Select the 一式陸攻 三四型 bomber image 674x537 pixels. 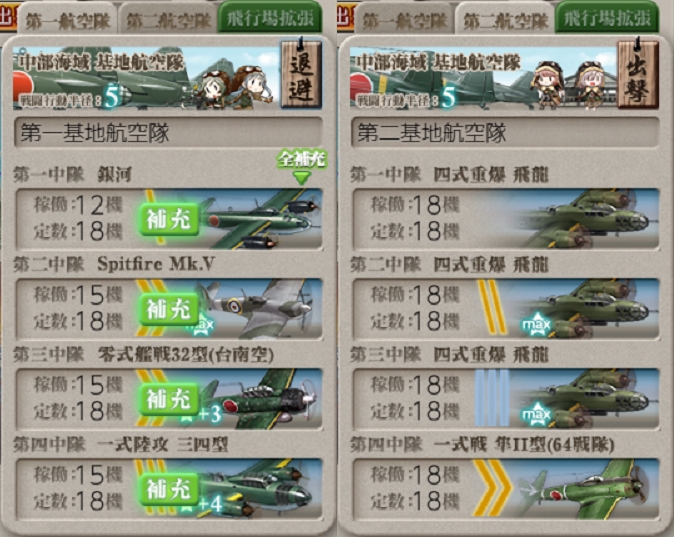point(258,488)
